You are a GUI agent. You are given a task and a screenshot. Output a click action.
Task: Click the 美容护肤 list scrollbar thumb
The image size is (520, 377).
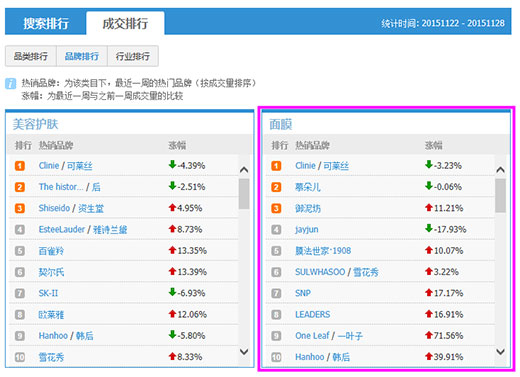pos(244,194)
